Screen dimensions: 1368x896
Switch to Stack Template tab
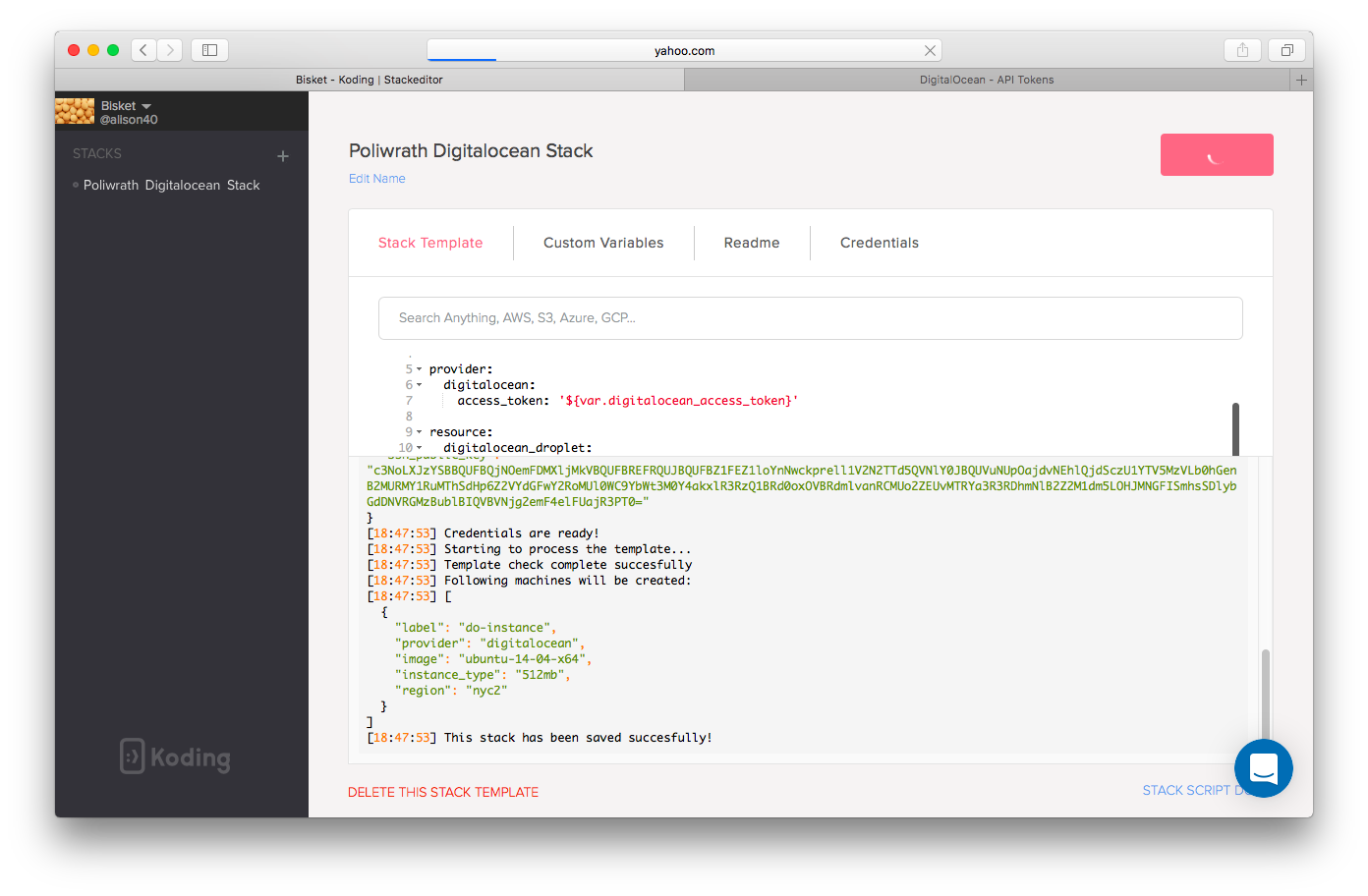click(x=430, y=243)
